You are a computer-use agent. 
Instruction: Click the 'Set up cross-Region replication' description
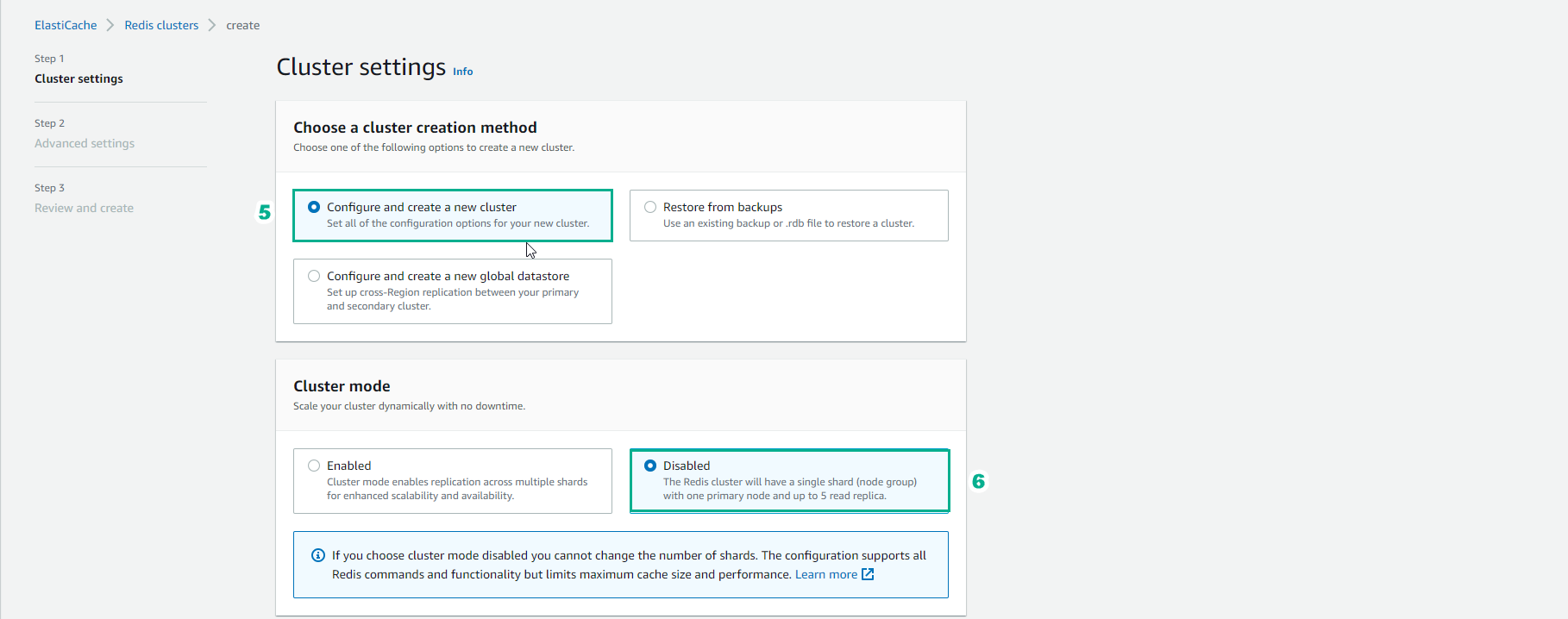[x=453, y=299]
